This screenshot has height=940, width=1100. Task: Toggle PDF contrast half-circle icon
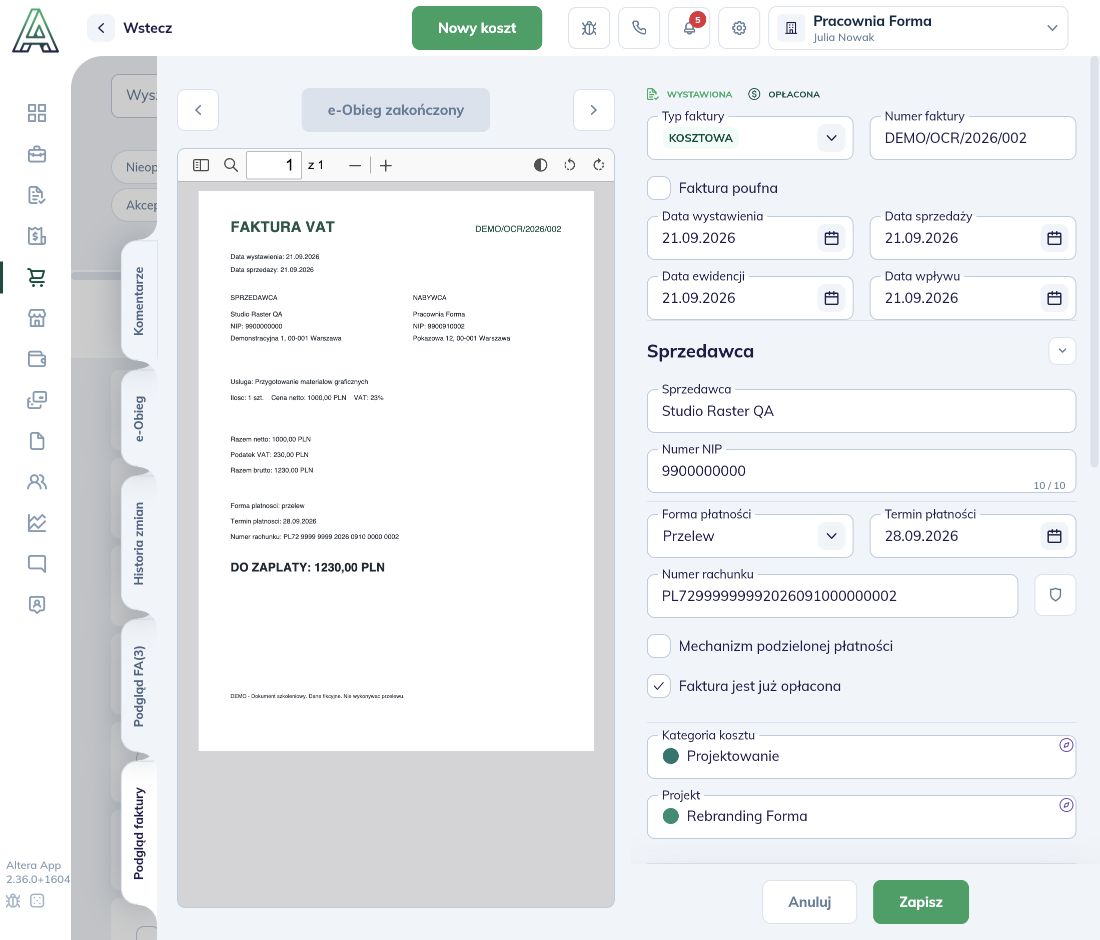click(540, 165)
